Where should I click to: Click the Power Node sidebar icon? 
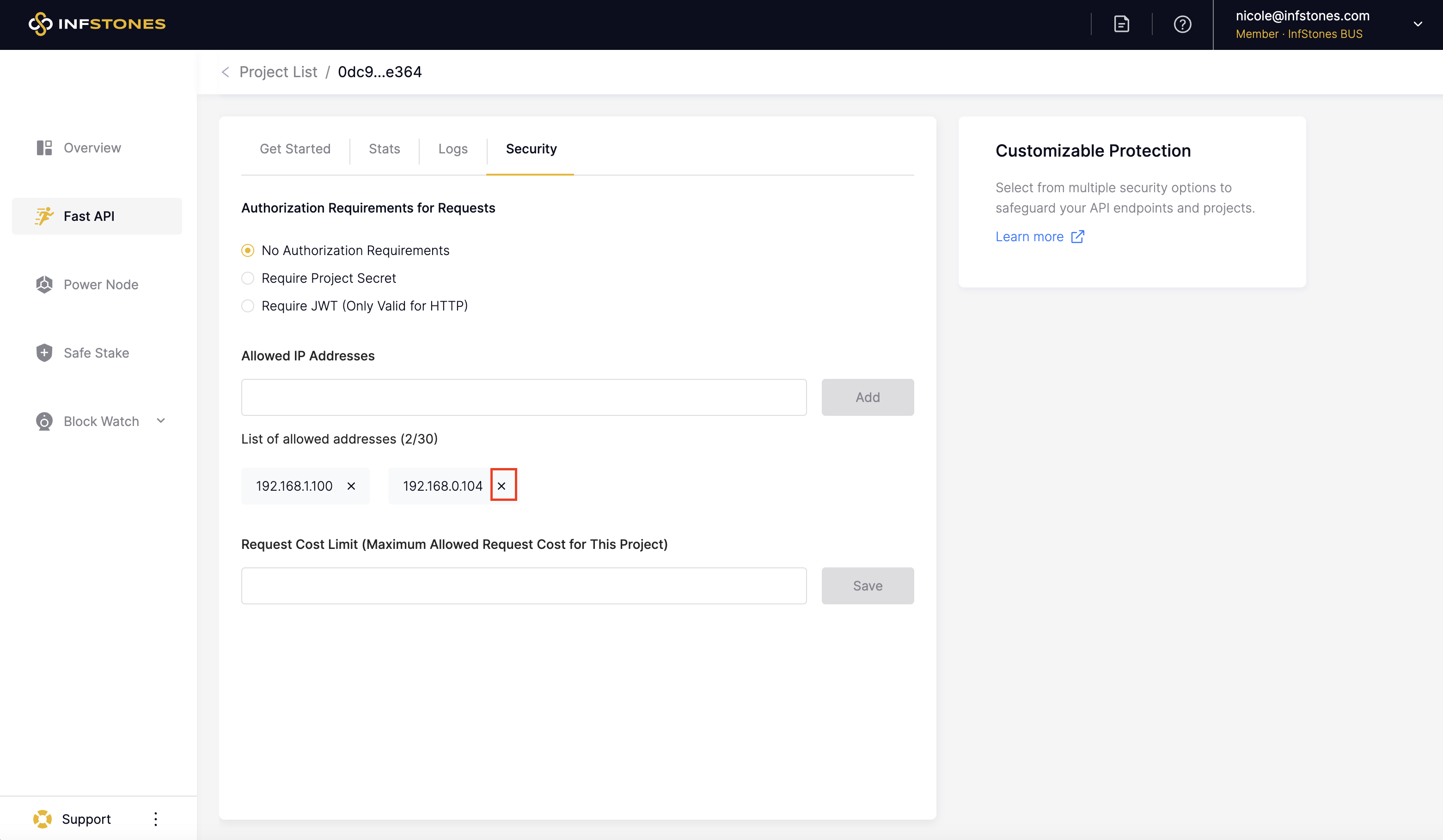tap(44, 285)
